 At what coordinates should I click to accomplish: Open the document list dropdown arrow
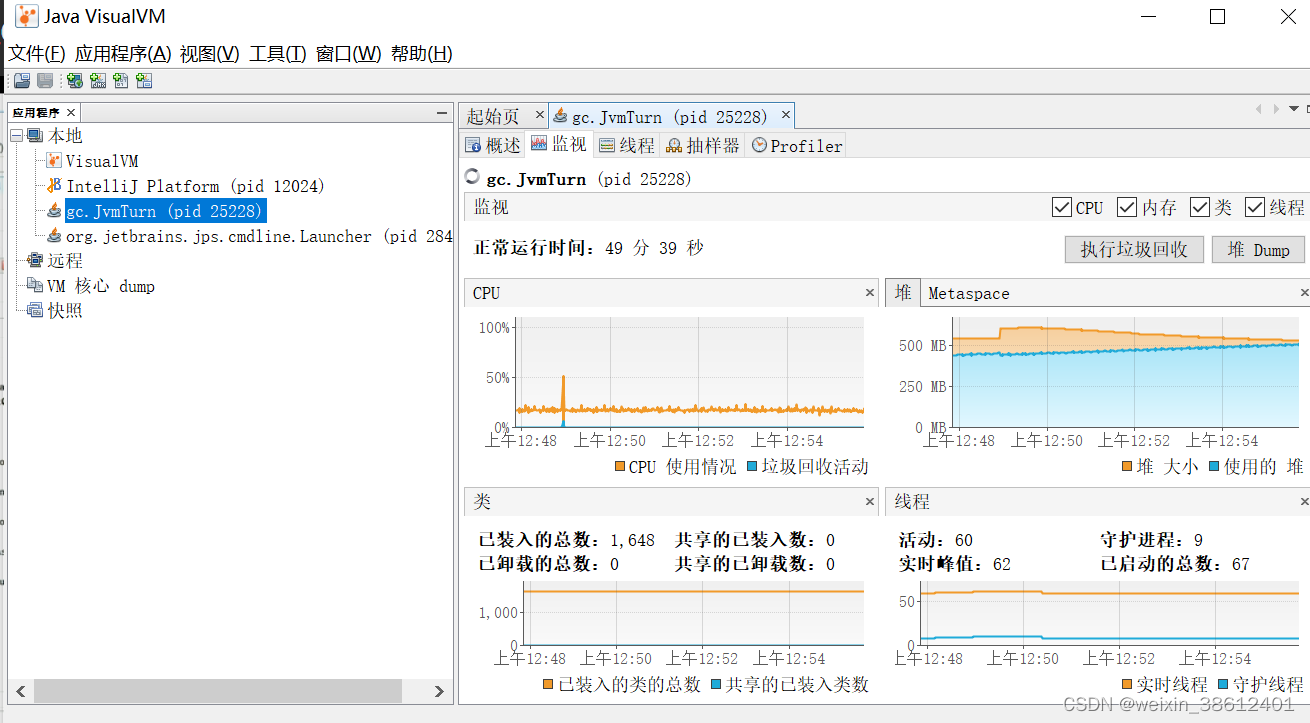coord(1295,109)
